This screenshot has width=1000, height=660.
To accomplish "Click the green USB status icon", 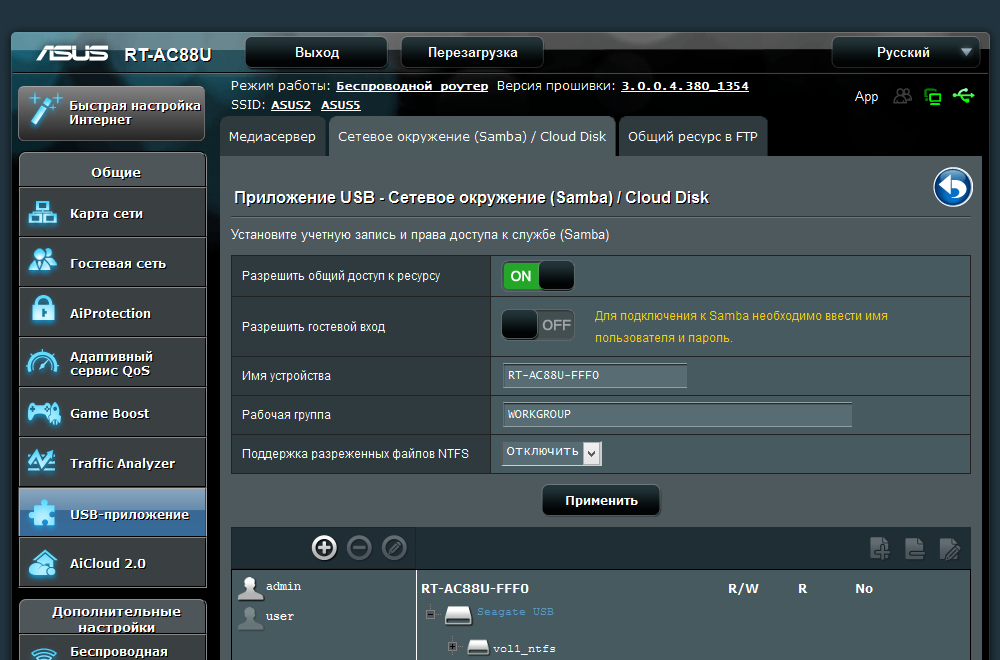I will (x=964, y=96).
